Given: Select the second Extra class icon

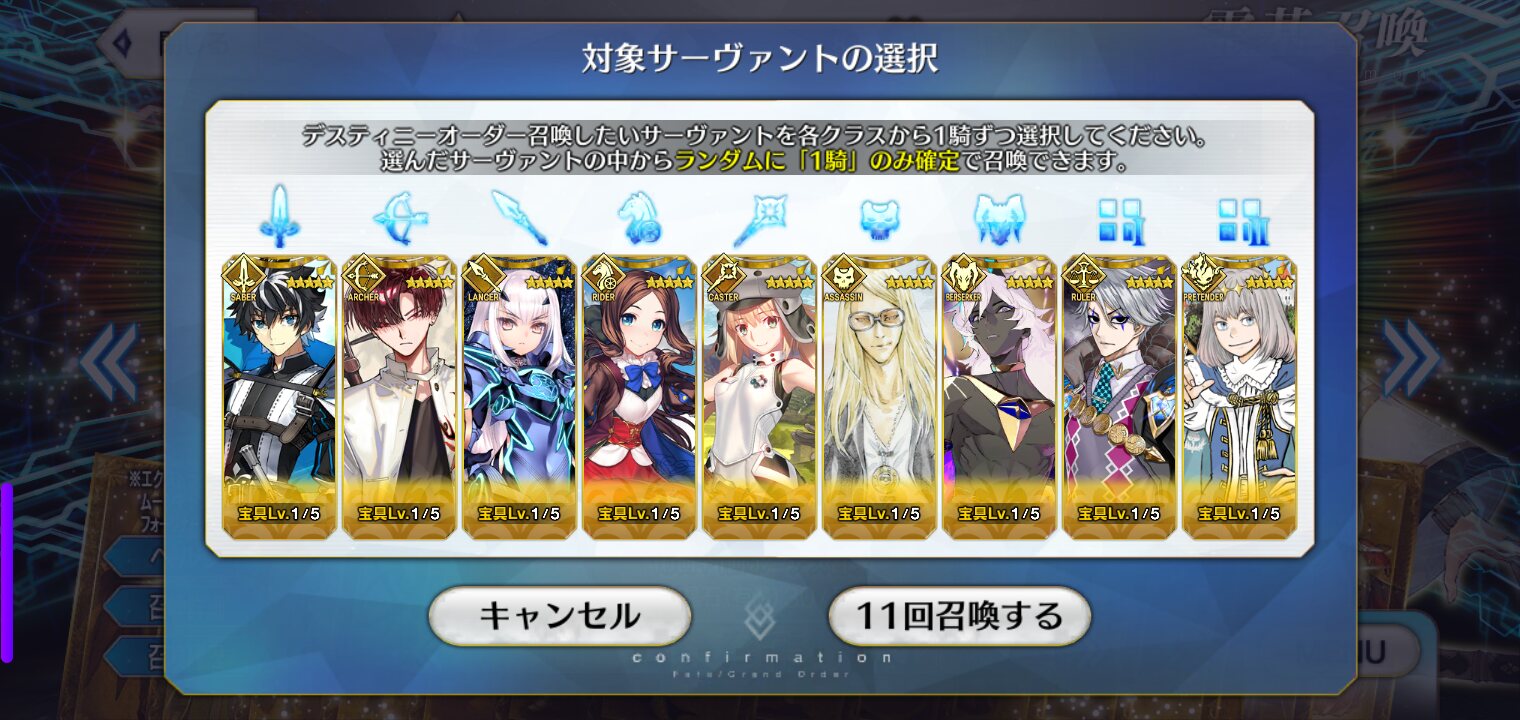Looking at the screenshot, I should pos(1239,220).
